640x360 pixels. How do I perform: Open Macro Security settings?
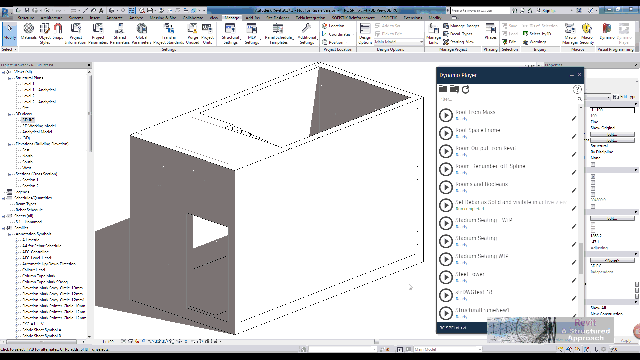click(x=587, y=33)
